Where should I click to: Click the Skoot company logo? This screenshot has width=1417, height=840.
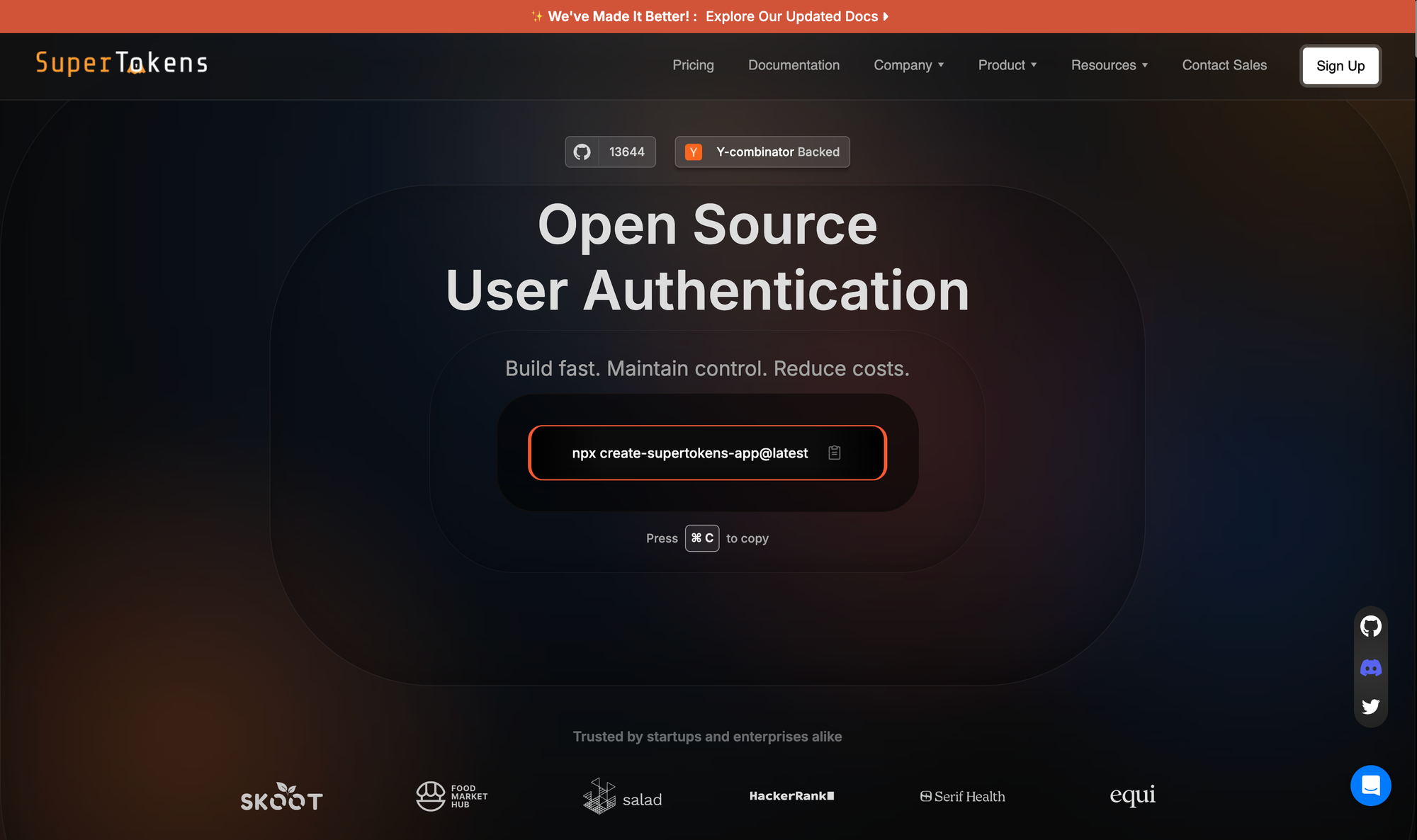[282, 797]
